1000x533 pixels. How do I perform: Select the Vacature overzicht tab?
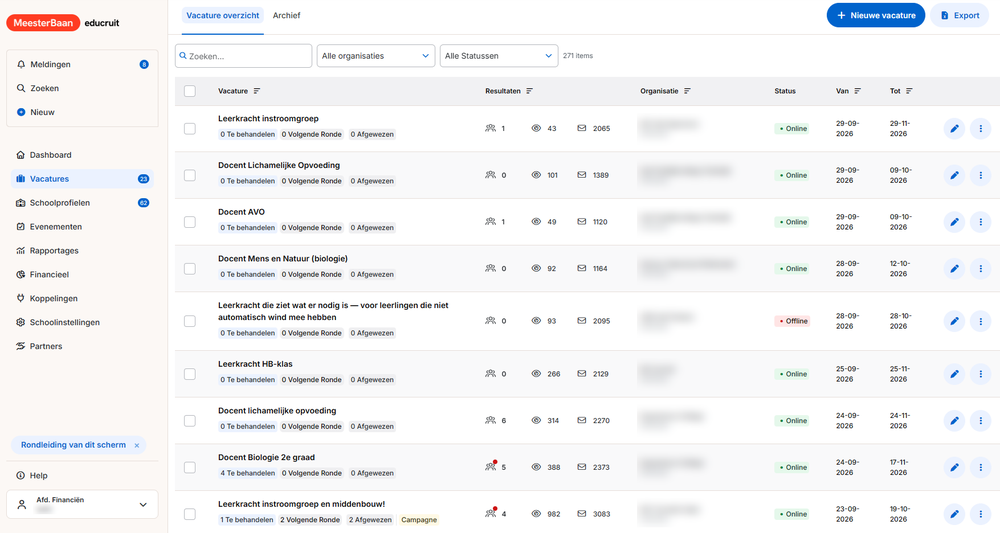point(223,15)
